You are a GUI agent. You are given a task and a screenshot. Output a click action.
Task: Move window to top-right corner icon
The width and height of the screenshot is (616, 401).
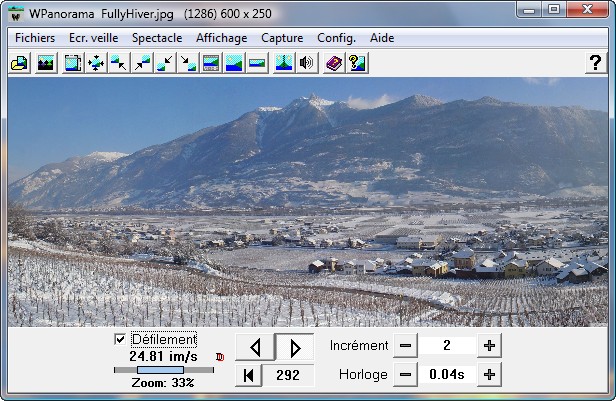pyautogui.click(x=142, y=63)
